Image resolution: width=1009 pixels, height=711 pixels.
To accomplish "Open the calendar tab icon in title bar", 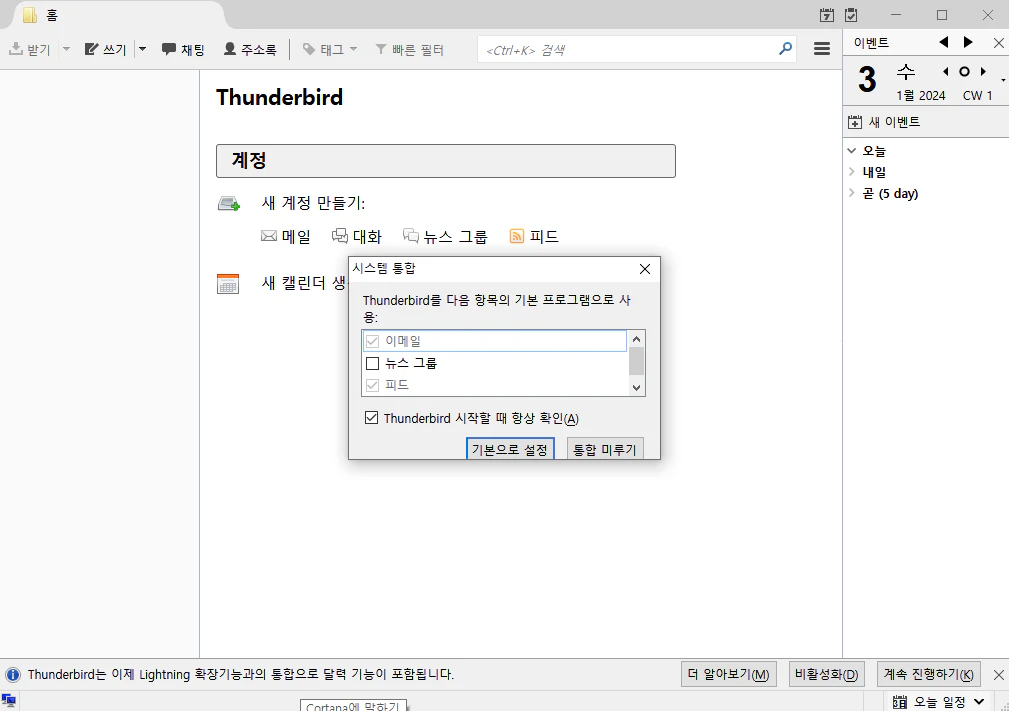I will [x=827, y=15].
